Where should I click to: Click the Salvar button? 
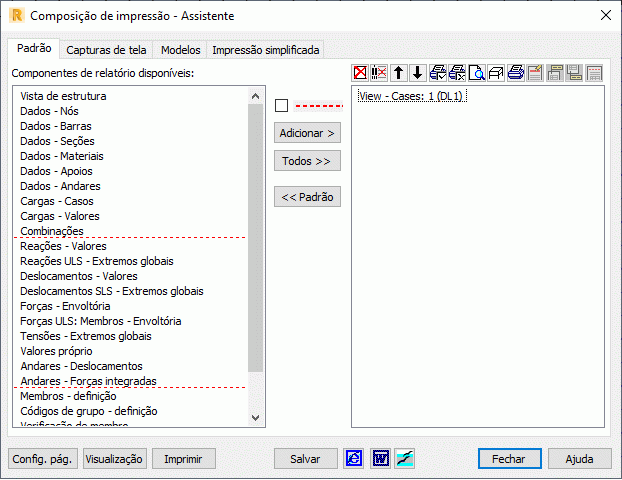(305, 459)
